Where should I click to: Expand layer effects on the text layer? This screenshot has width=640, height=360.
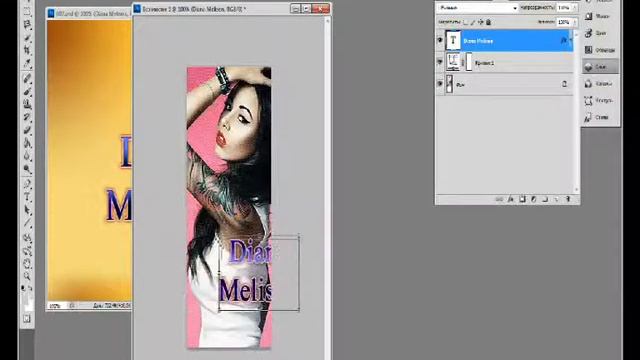point(571,40)
